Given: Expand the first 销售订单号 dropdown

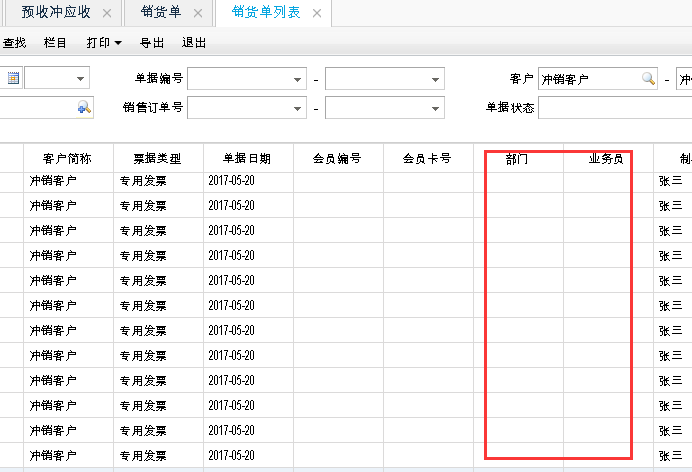Looking at the screenshot, I should tap(297, 109).
